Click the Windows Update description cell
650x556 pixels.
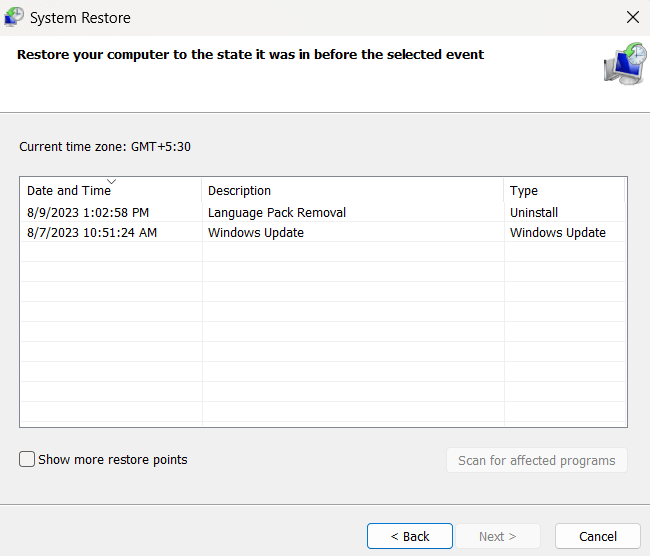pos(256,232)
